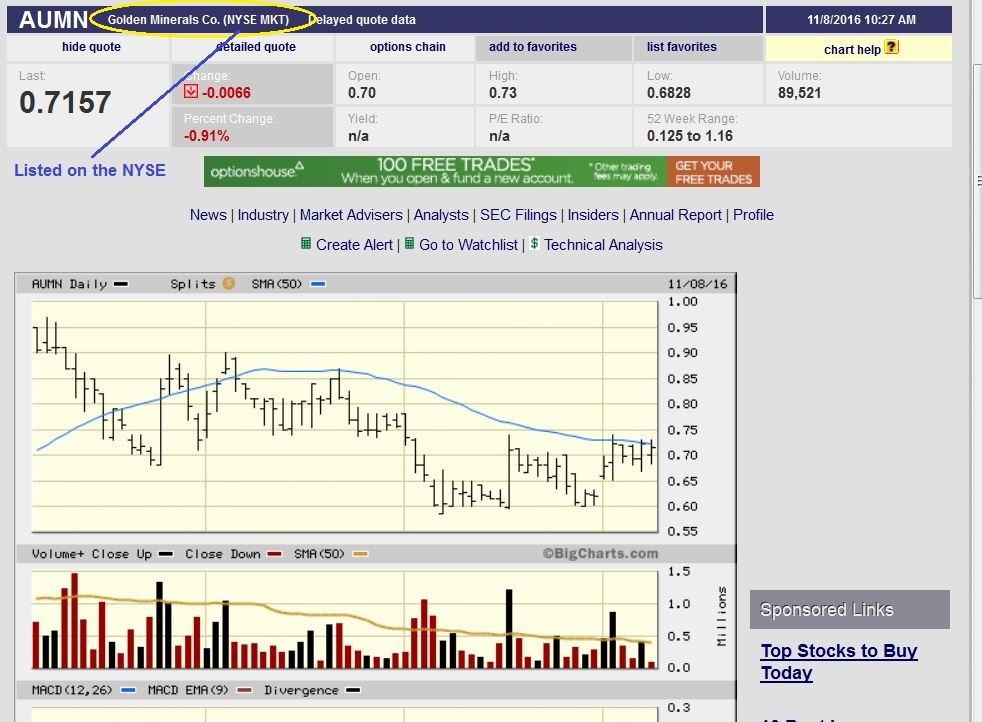Select add to favorites
The height and width of the screenshot is (722, 982).
[532, 47]
